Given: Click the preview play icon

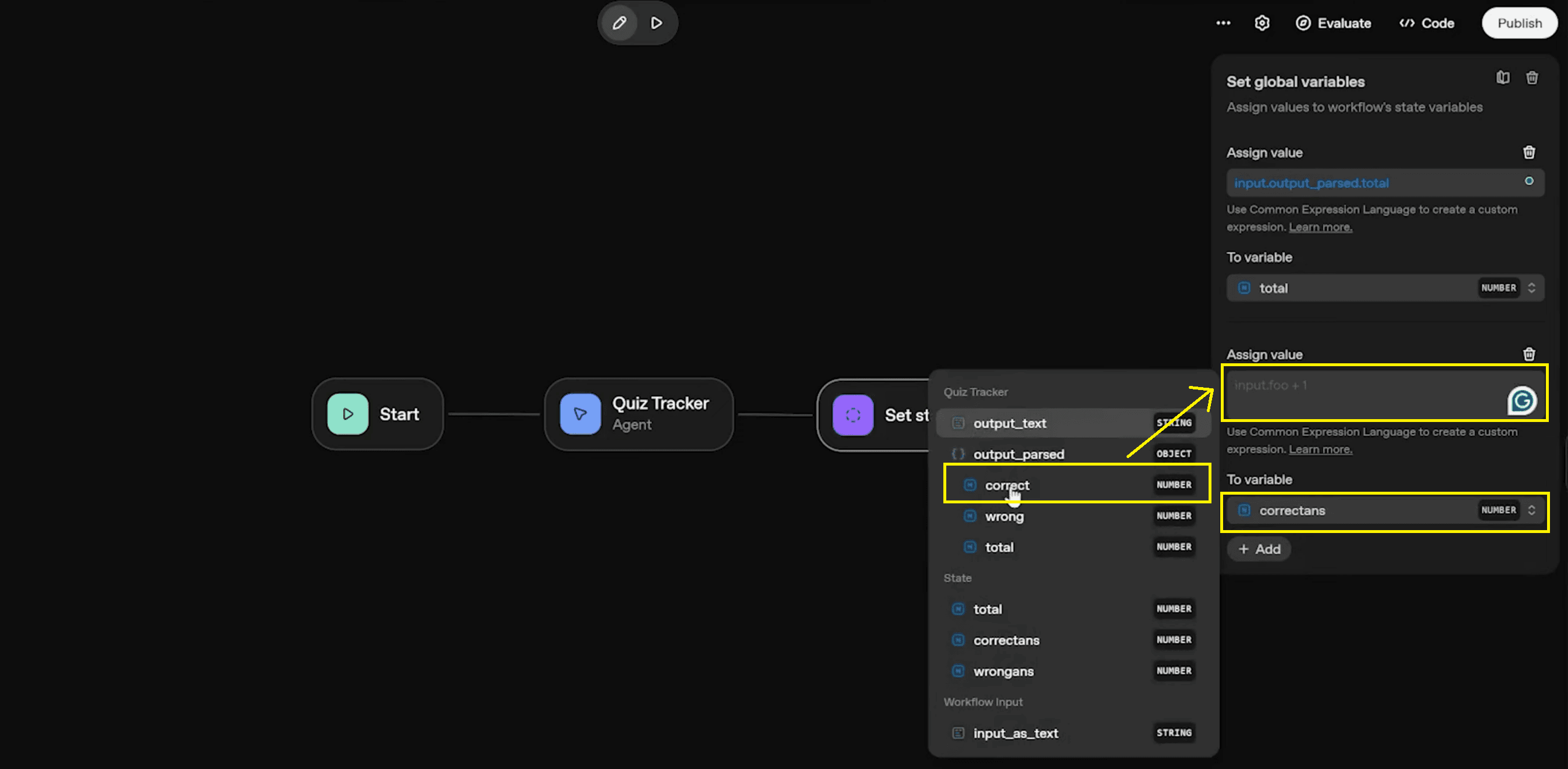Looking at the screenshot, I should 656,23.
